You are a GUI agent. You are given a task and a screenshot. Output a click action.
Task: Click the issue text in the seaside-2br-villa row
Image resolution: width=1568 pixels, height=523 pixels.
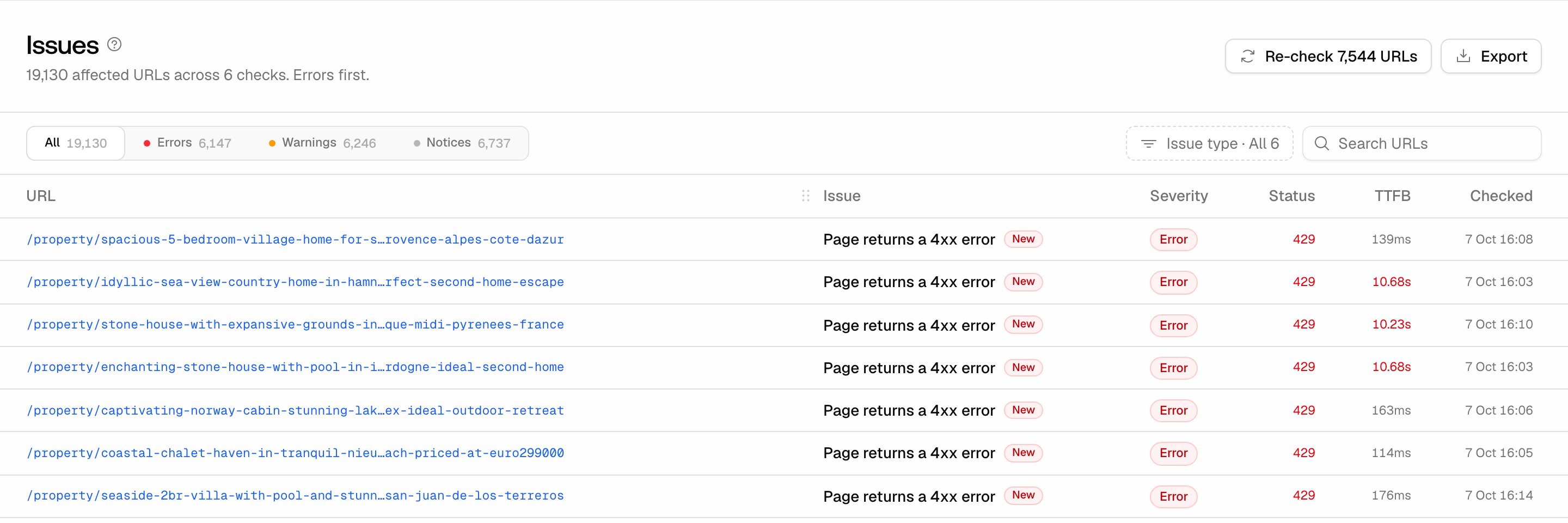click(x=909, y=497)
